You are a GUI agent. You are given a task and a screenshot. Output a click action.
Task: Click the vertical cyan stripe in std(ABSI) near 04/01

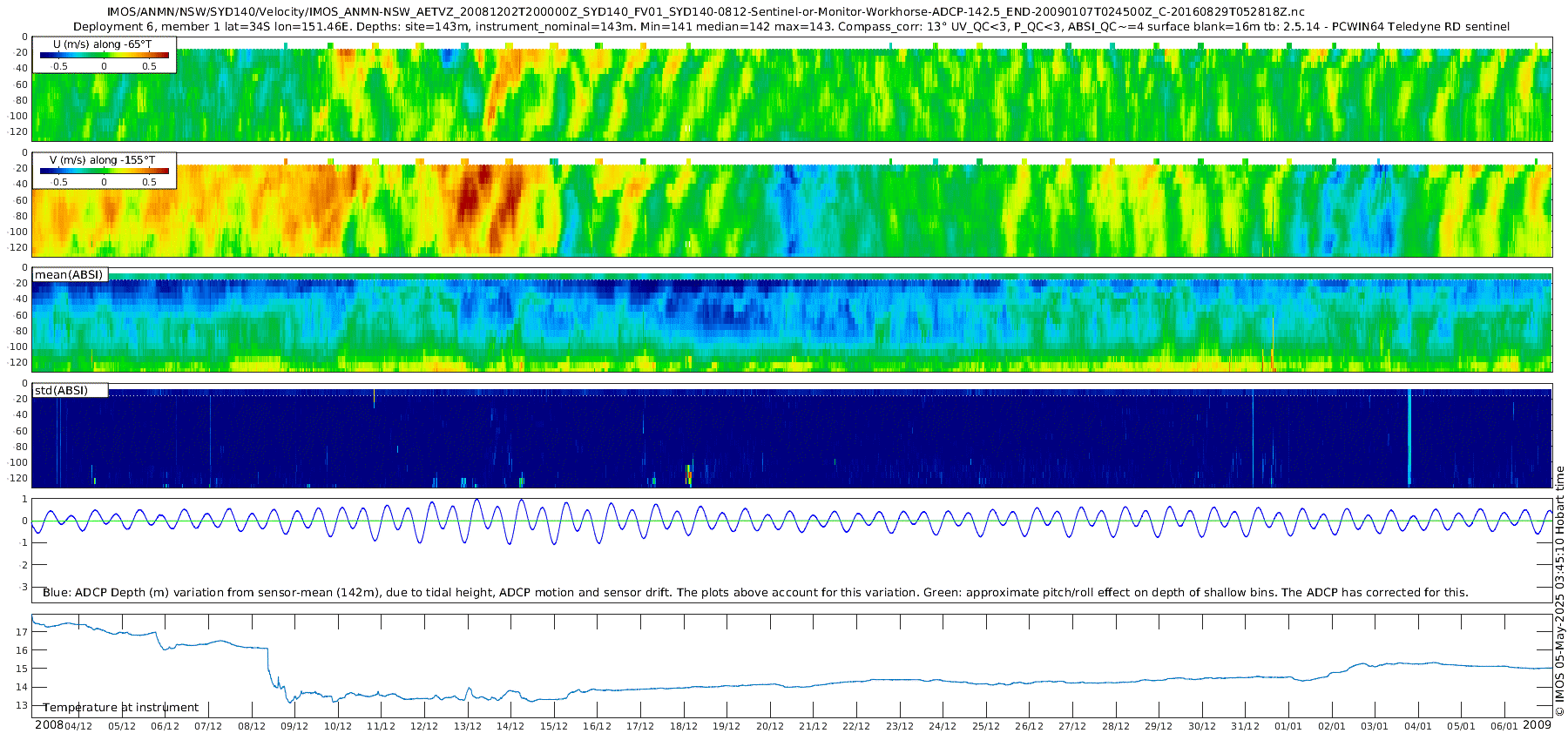pyautogui.click(x=1409, y=437)
